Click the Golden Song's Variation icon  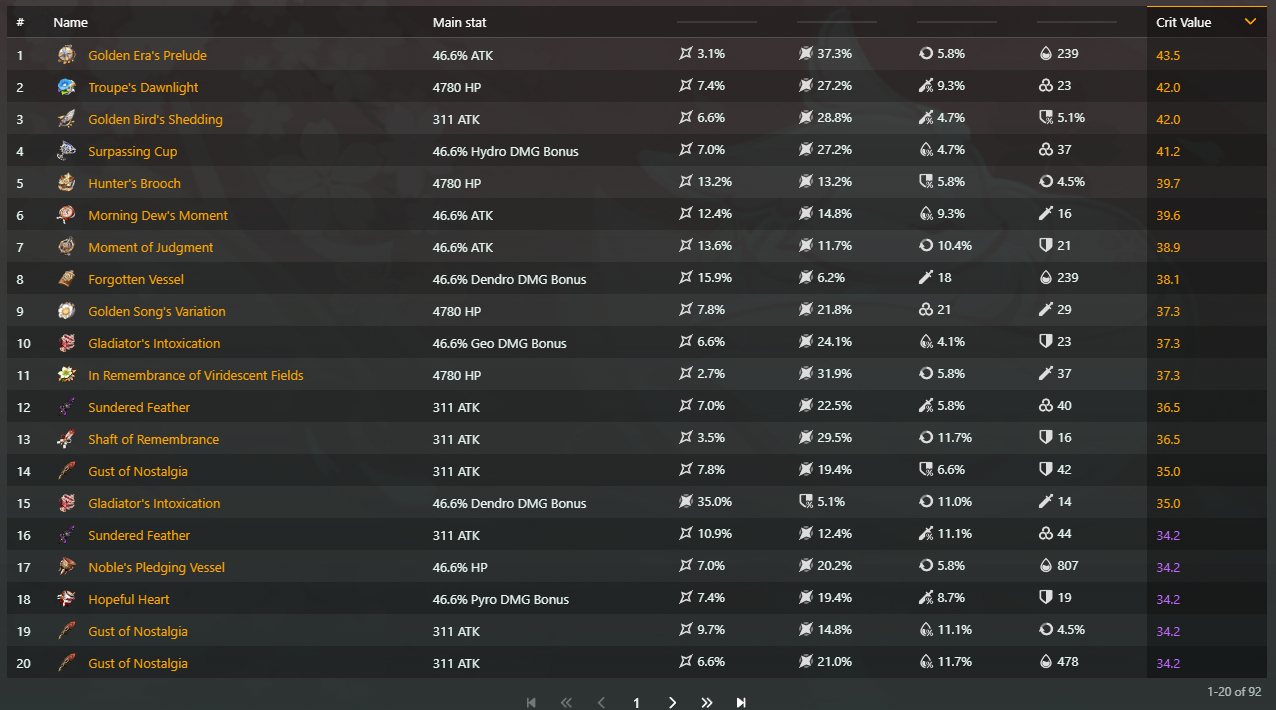pyautogui.click(x=66, y=311)
